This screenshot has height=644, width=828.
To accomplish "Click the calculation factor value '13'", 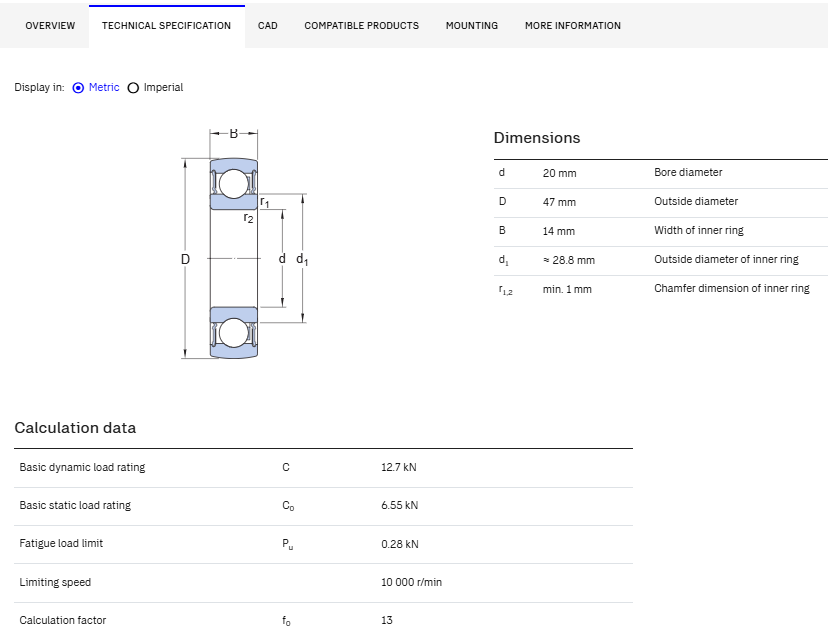I will pyautogui.click(x=387, y=620).
